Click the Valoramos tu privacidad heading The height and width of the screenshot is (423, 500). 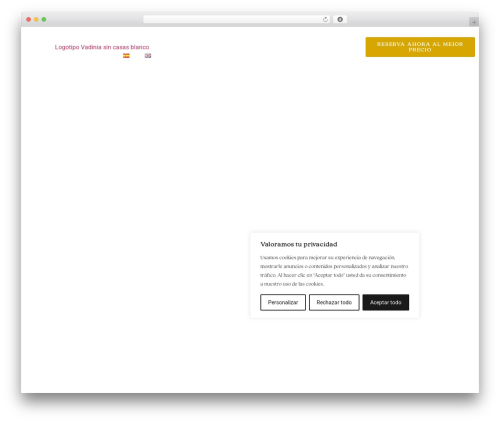299,244
